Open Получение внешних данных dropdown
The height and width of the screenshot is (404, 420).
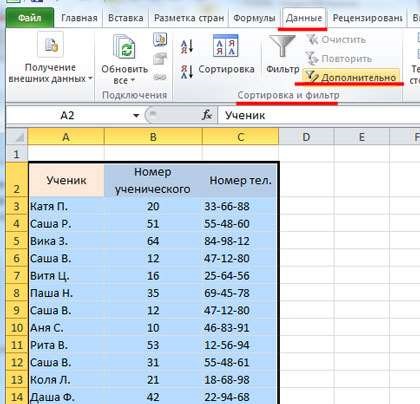tap(50, 59)
